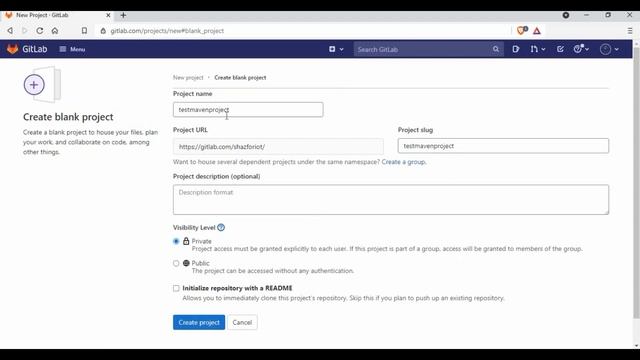
Task: Select the Public visibility radio button
Action: click(176, 263)
